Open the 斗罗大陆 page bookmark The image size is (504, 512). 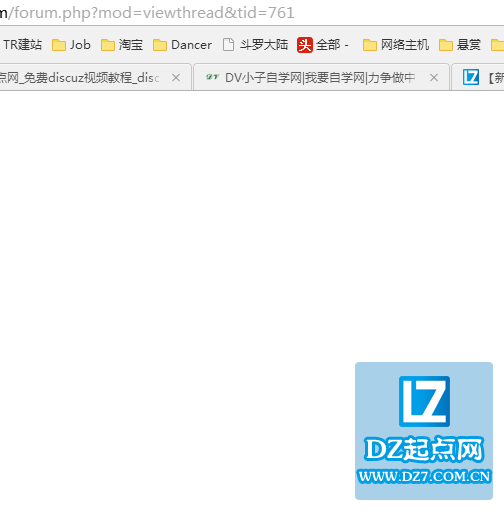[x=255, y=45]
